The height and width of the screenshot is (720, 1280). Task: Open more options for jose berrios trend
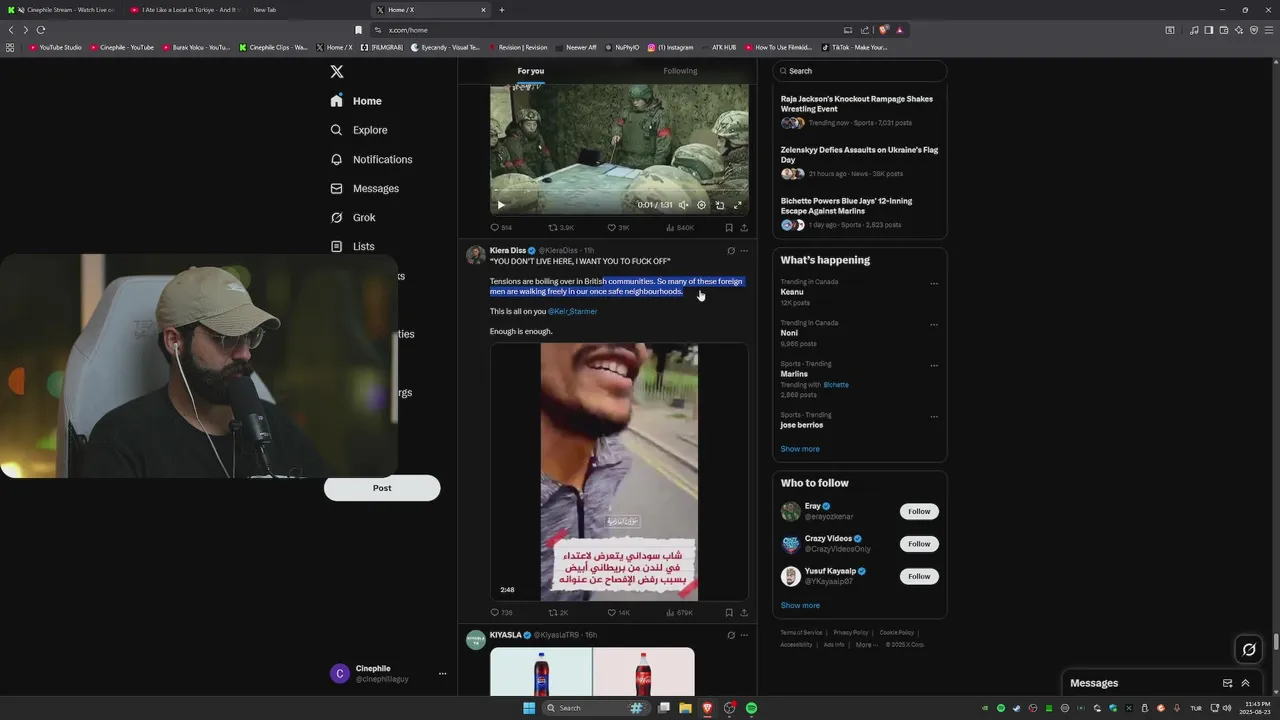pos(934,416)
